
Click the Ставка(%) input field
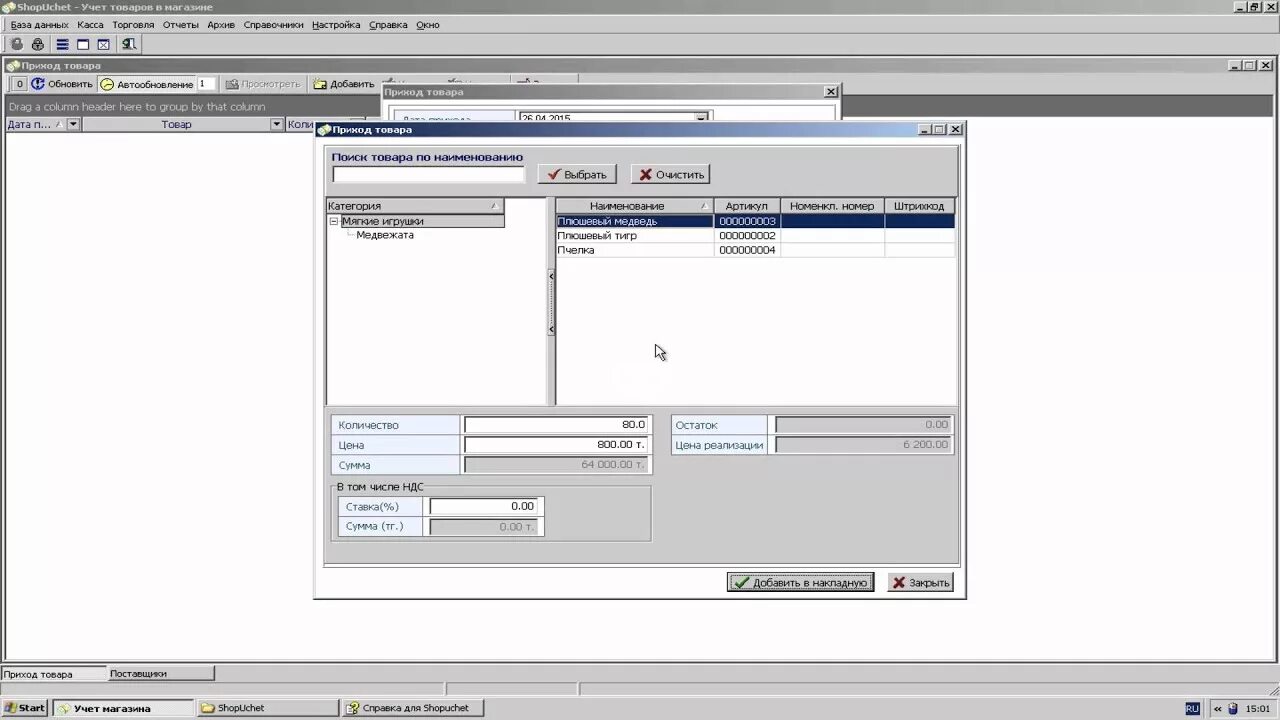tap(484, 506)
